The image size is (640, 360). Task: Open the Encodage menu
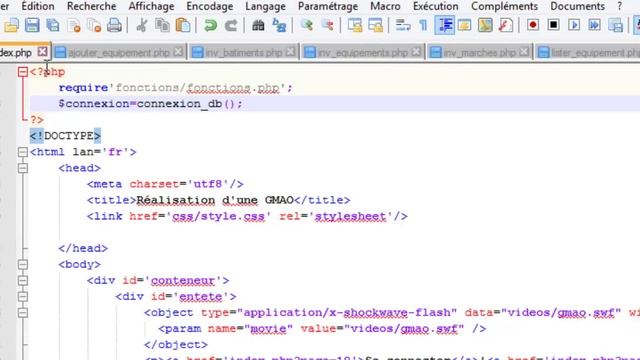tap(210, 6)
